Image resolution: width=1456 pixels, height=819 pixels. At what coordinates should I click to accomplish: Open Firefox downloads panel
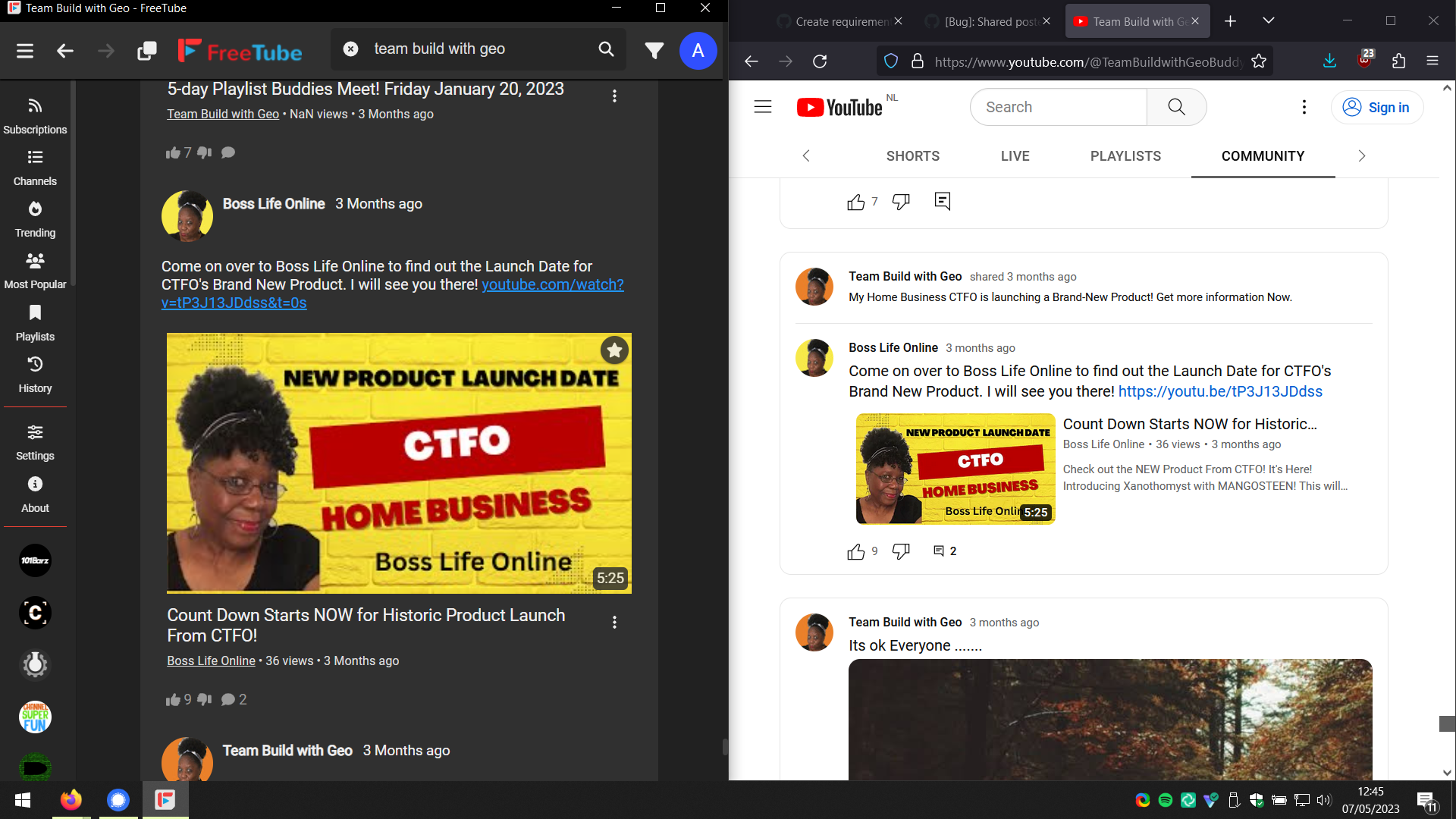tap(1329, 61)
